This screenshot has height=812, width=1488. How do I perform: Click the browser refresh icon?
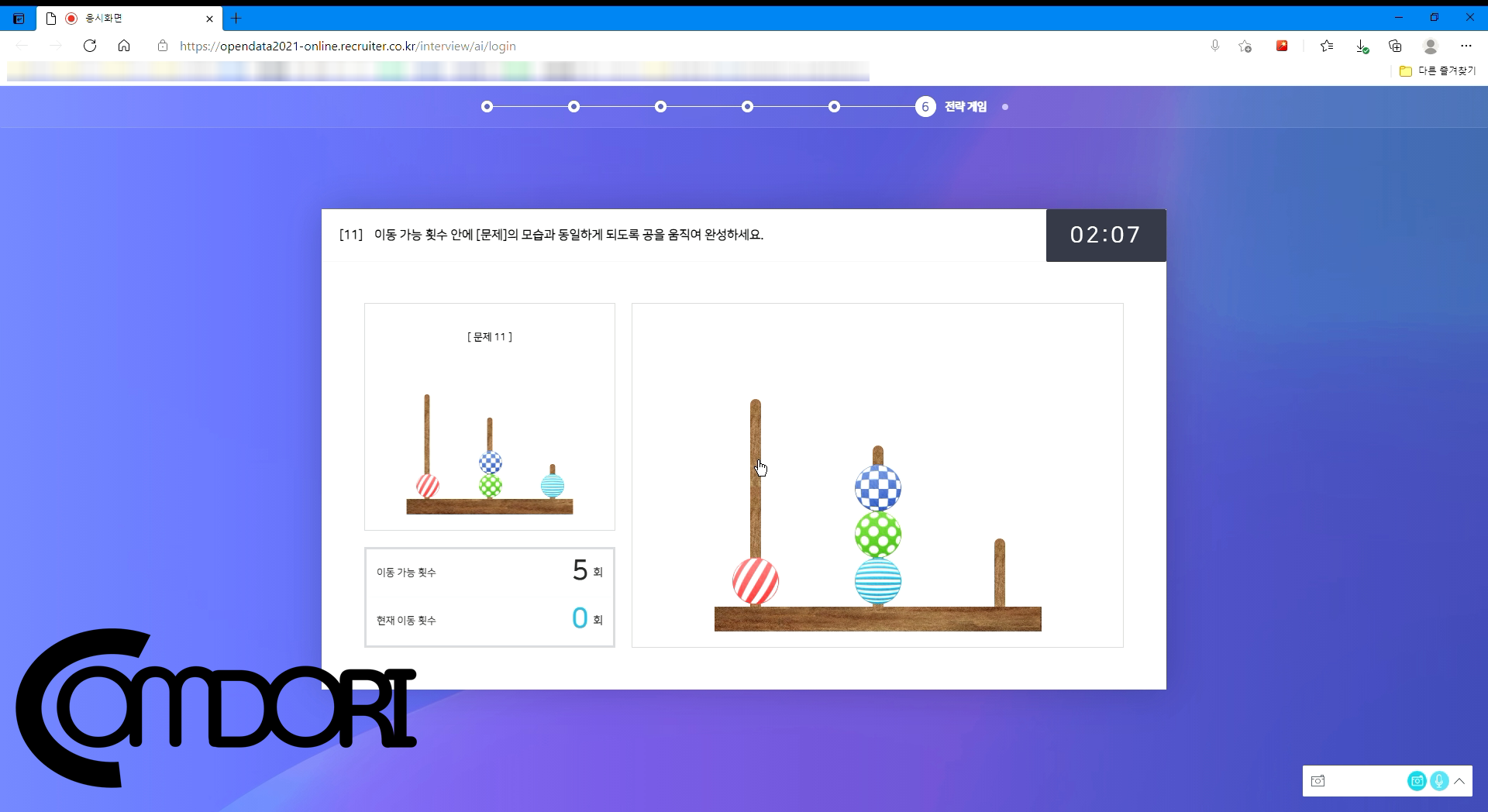click(x=90, y=46)
